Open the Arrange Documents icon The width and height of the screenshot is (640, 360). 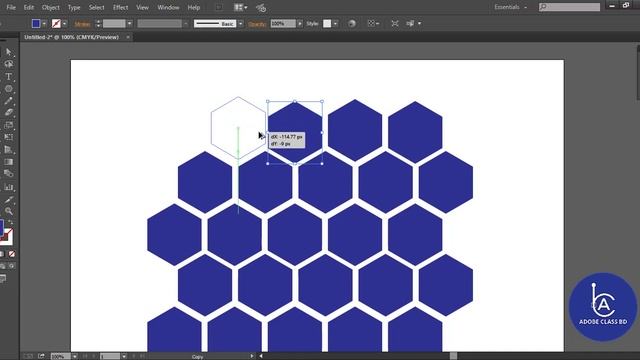click(x=240, y=7)
